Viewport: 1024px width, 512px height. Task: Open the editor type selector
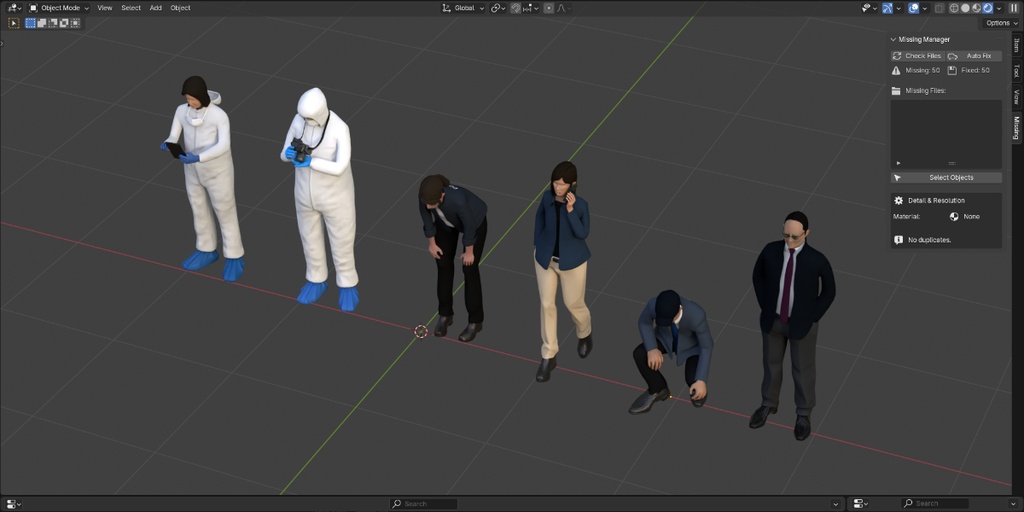click(14, 8)
